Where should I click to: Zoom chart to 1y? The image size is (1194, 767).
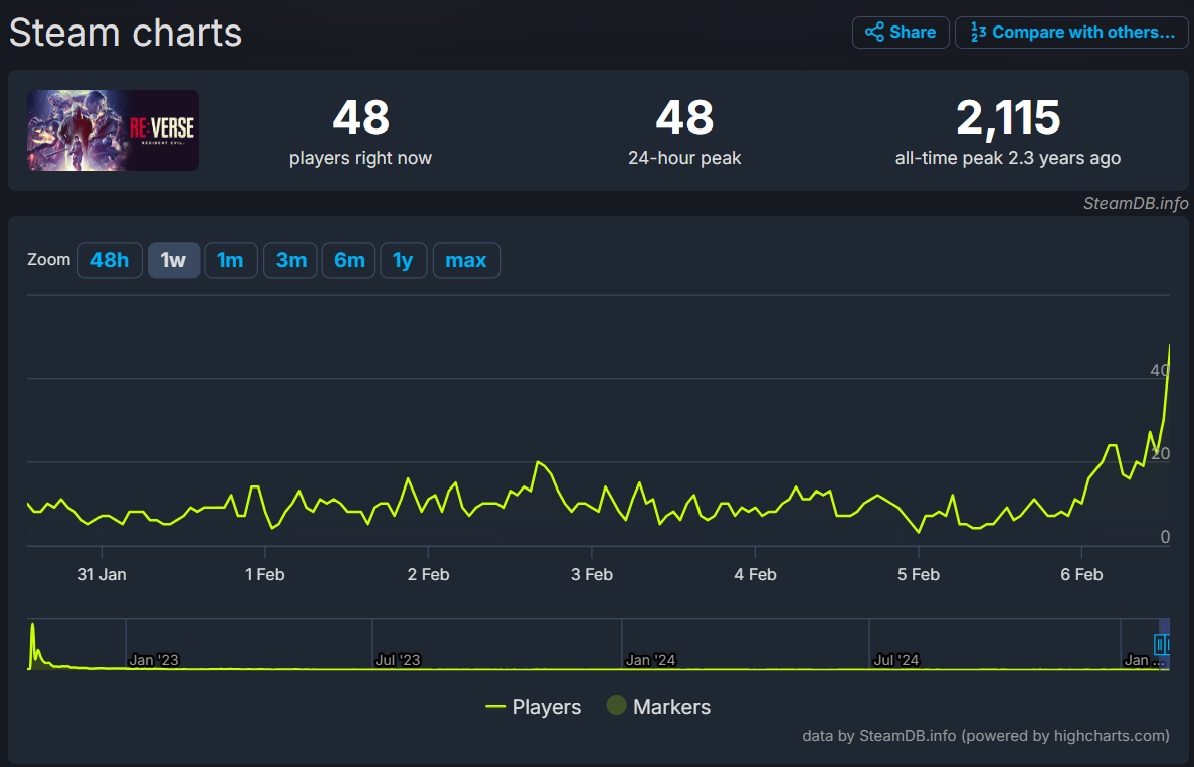(x=404, y=260)
